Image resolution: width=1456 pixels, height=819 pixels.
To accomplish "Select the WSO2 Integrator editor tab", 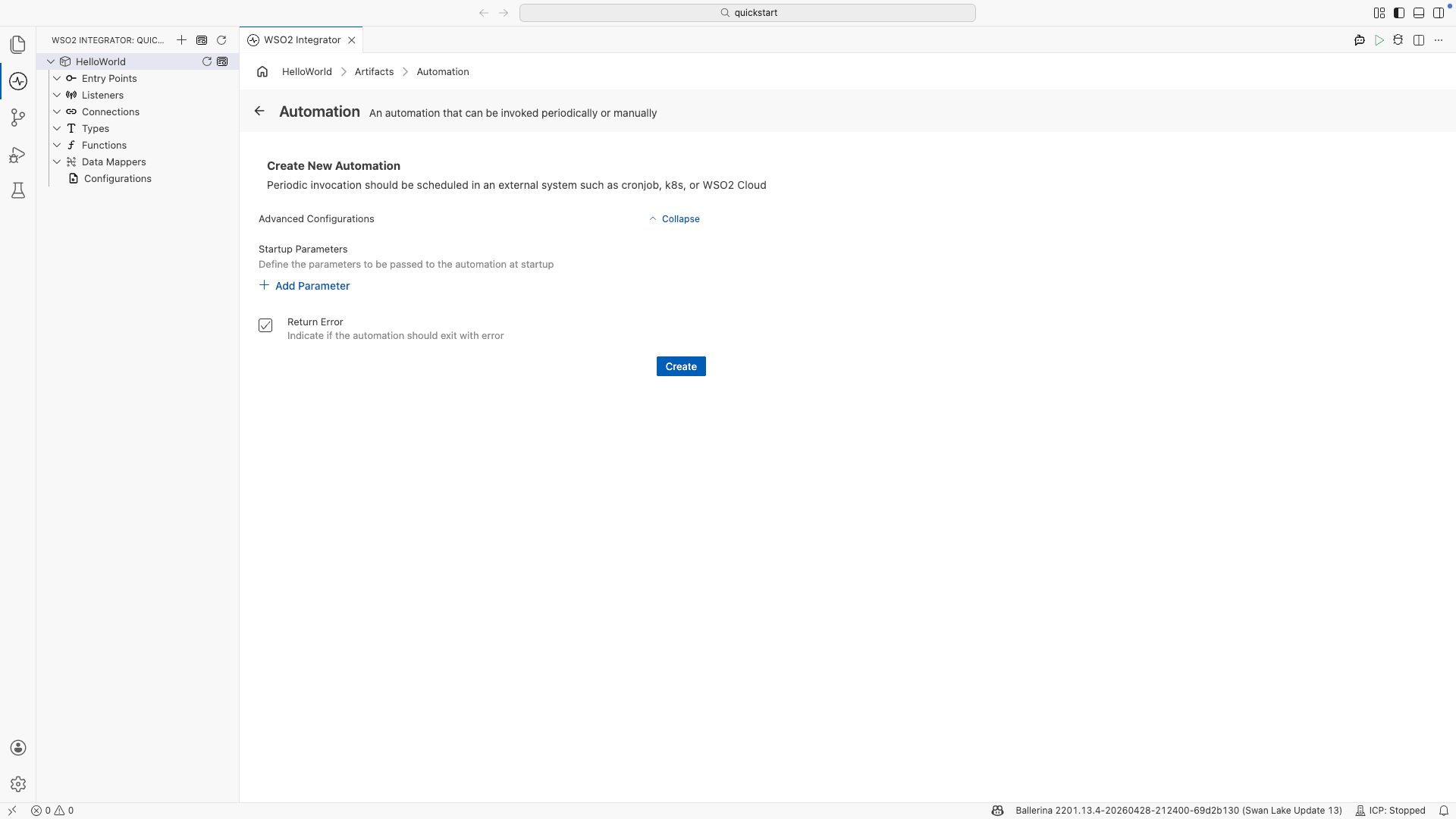I will point(302,40).
